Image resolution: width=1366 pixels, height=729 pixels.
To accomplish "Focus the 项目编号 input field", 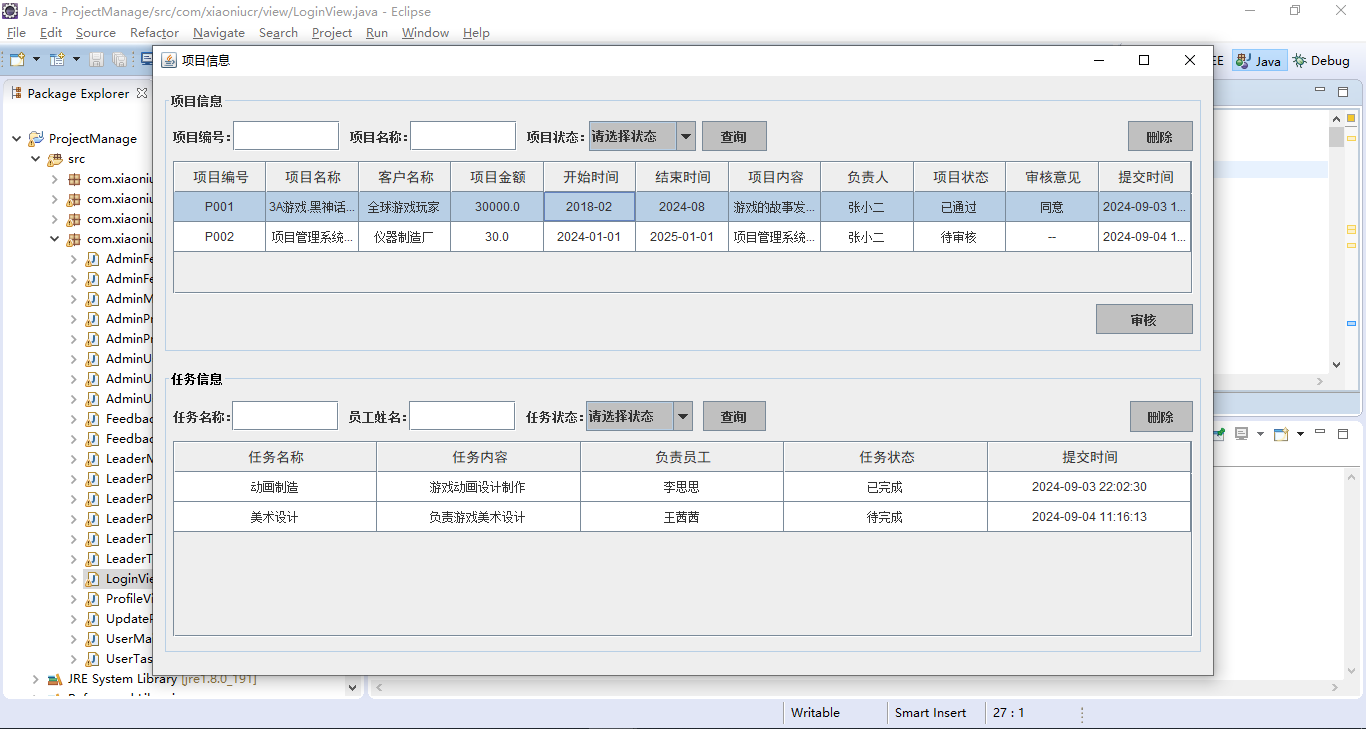I will tap(286, 136).
